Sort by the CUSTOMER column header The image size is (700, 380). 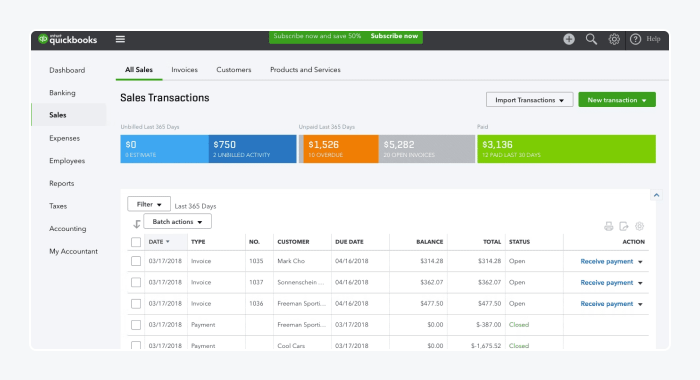[293, 242]
